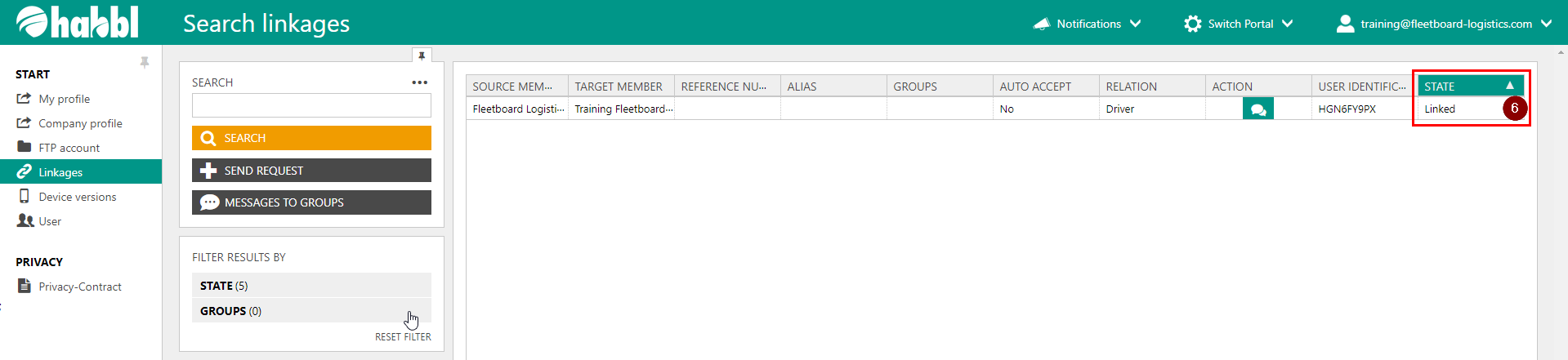Click the chat message action icon

[1258, 109]
